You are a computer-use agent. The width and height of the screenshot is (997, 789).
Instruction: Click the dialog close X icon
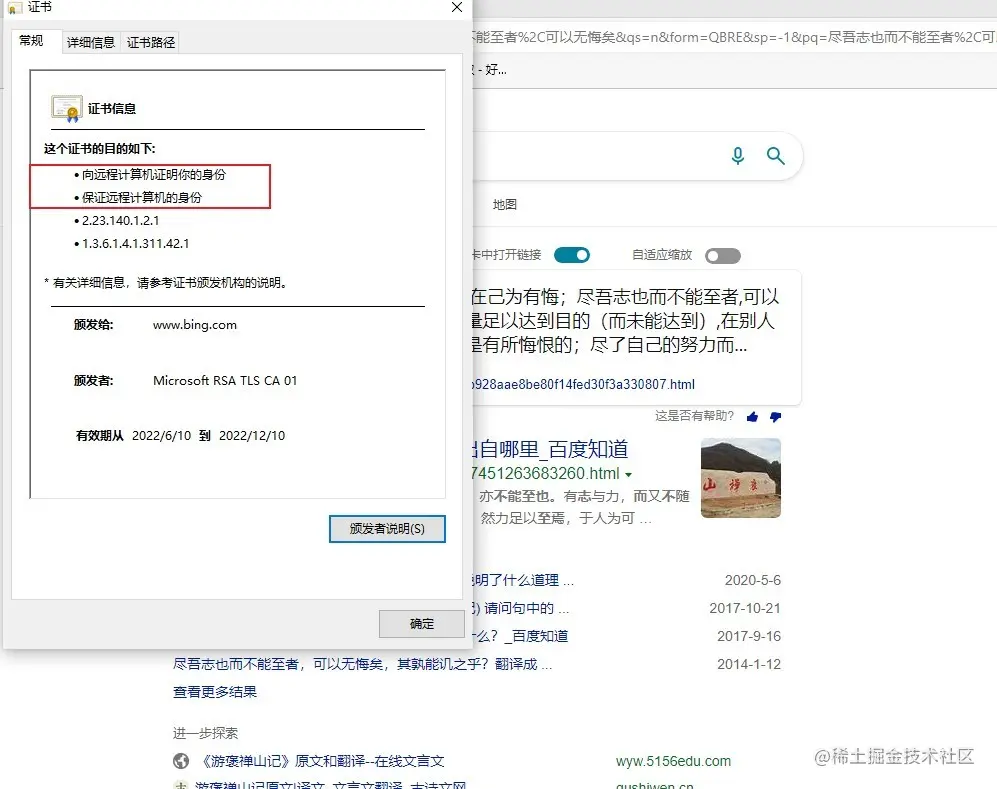pyautogui.click(x=456, y=8)
